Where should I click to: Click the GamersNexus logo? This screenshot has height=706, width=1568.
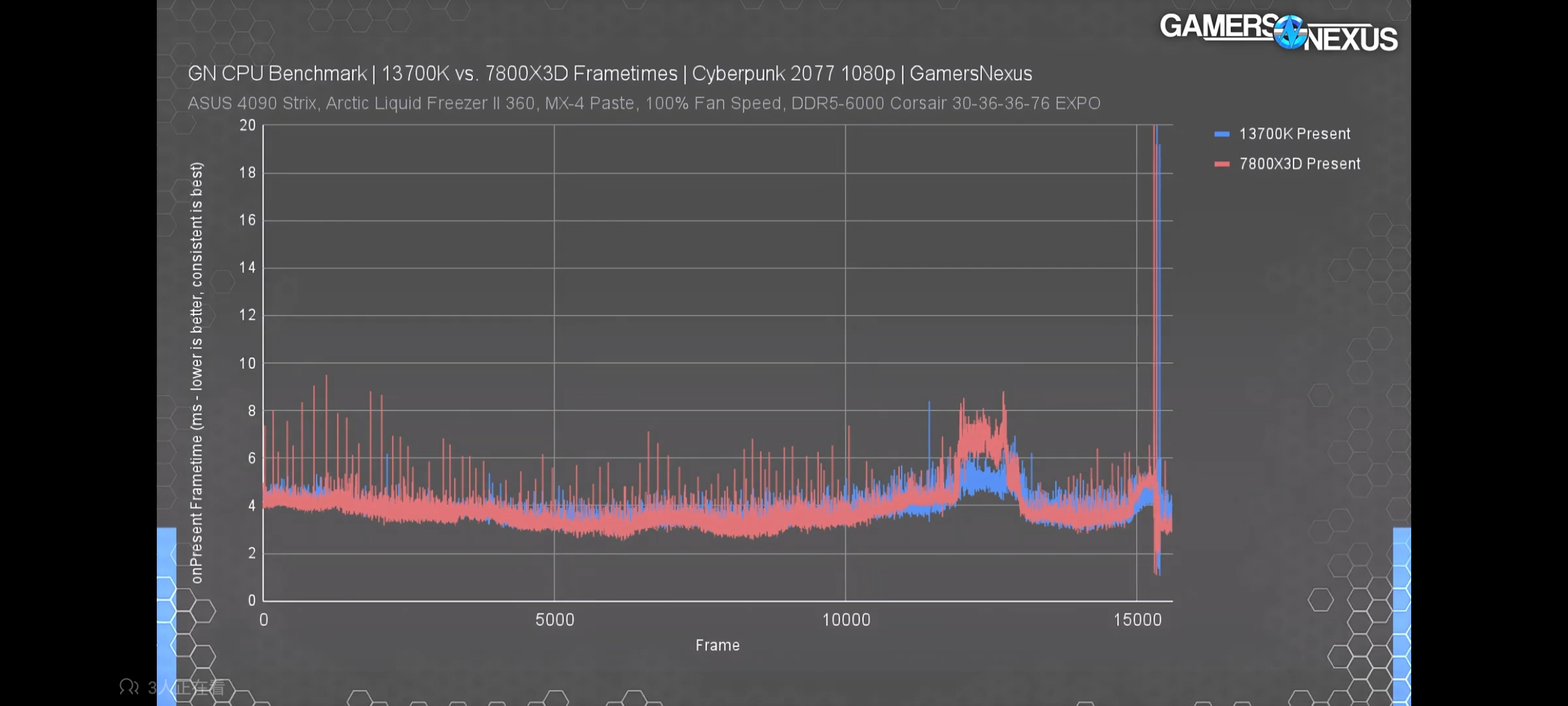pos(1278,32)
